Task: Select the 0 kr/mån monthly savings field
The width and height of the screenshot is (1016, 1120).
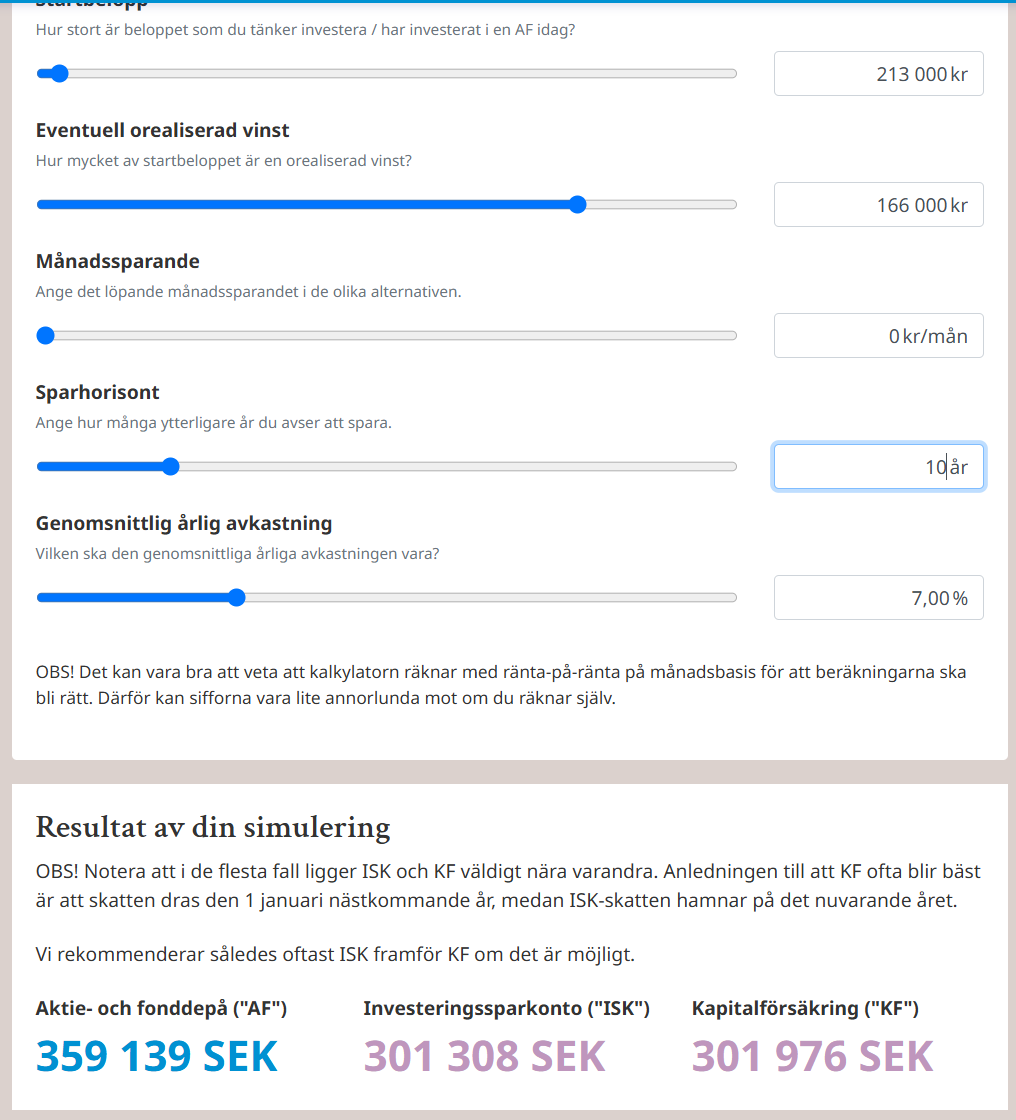Action: (x=878, y=336)
